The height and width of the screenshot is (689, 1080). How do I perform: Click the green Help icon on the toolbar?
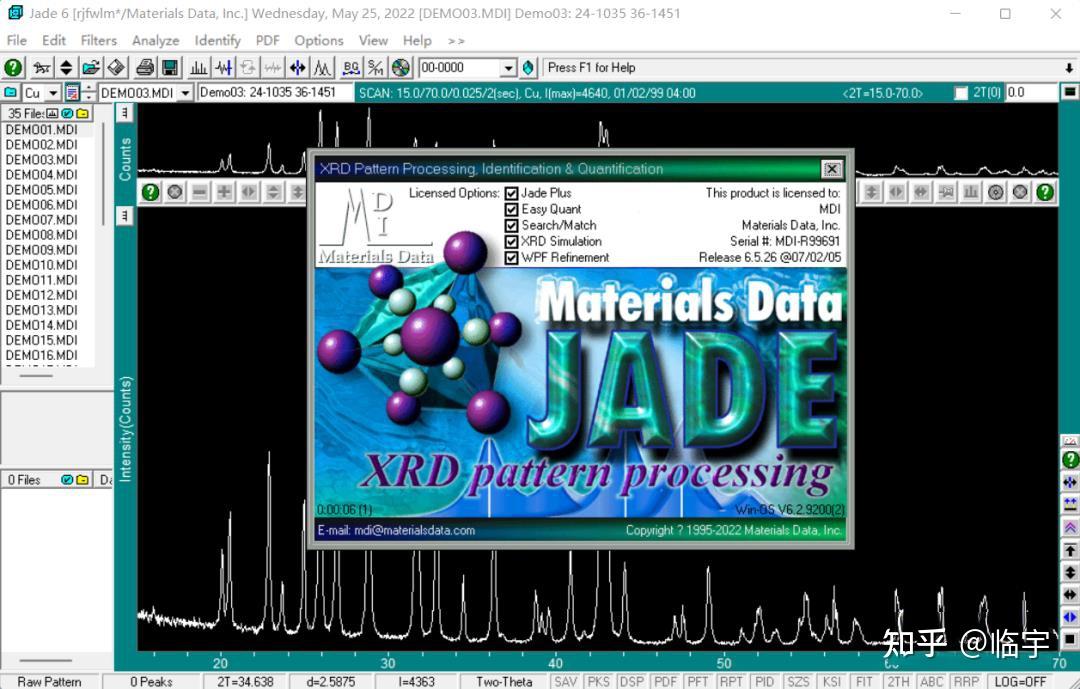pos(12,67)
